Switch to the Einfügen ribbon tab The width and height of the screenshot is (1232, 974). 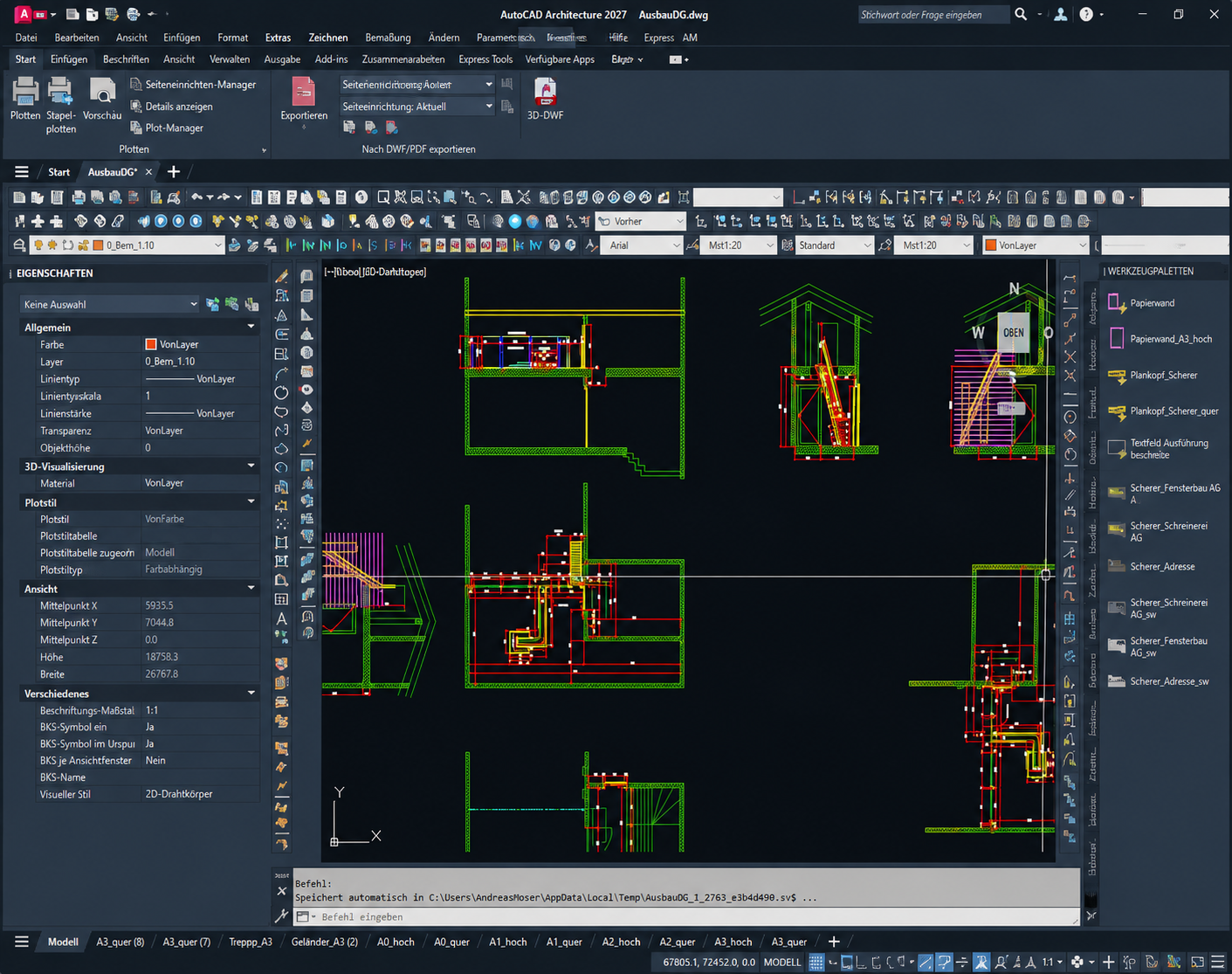click(x=69, y=59)
